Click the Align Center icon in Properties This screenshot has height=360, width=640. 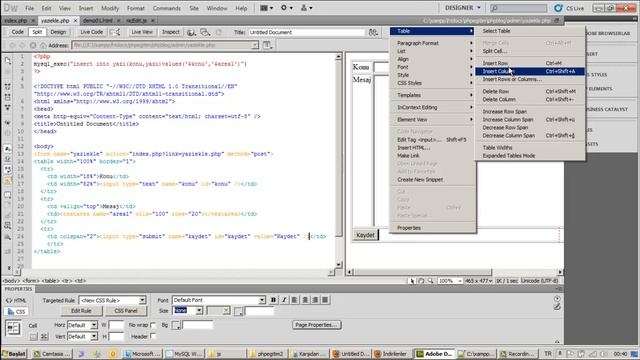pos(305,300)
